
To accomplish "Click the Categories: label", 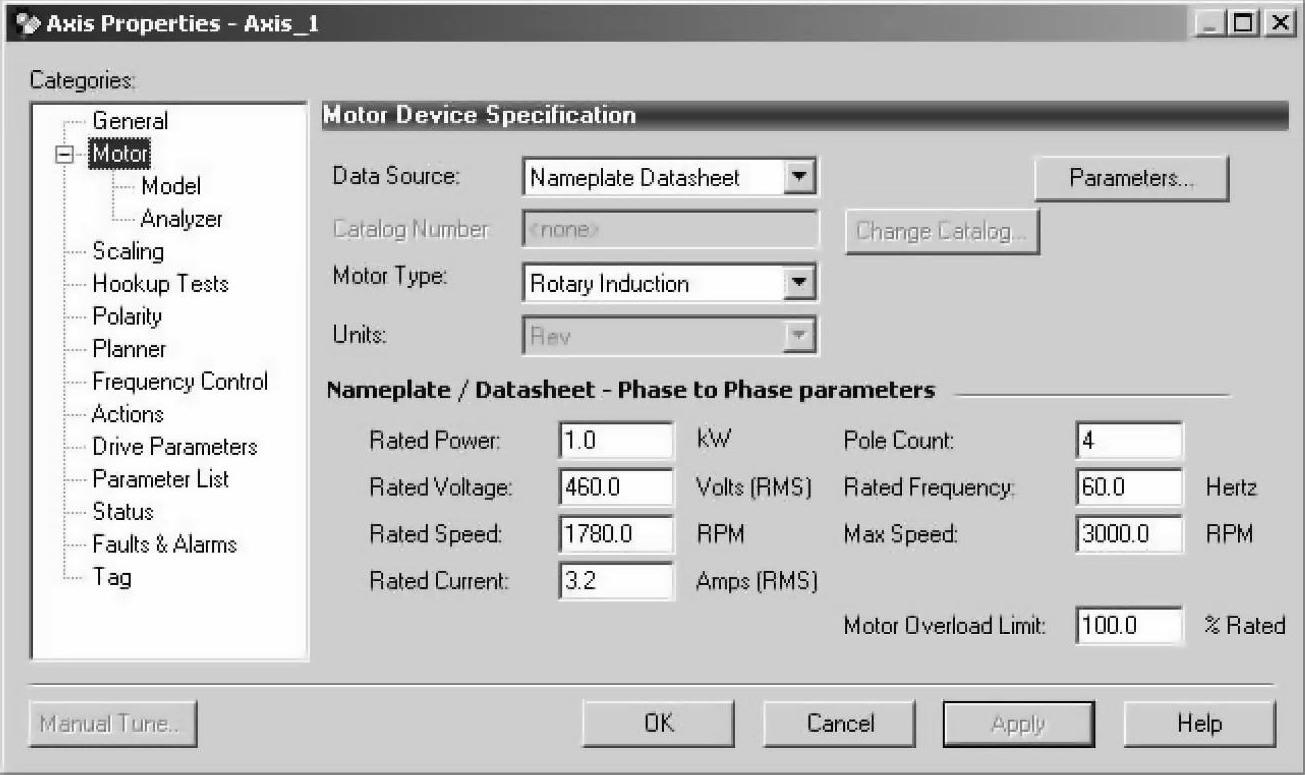I will [83, 80].
